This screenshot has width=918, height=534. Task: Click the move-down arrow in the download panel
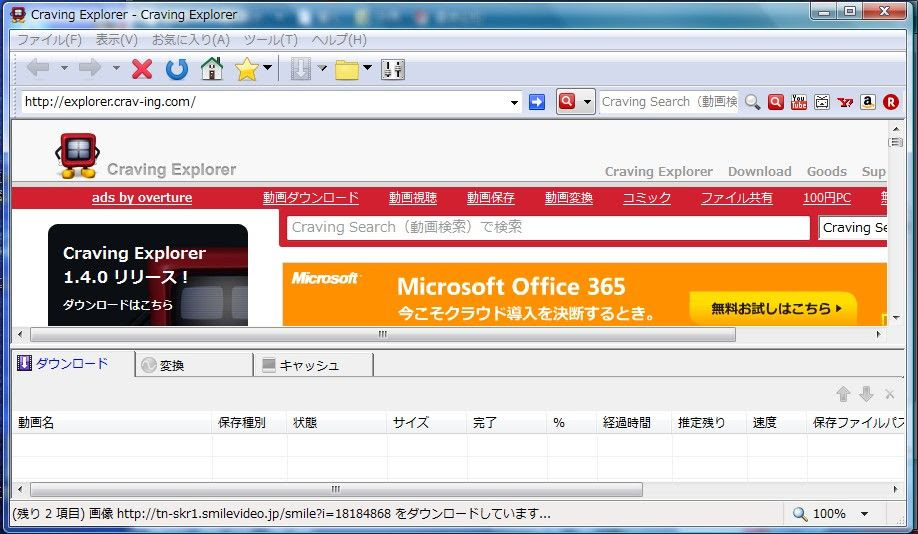[x=866, y=394]
